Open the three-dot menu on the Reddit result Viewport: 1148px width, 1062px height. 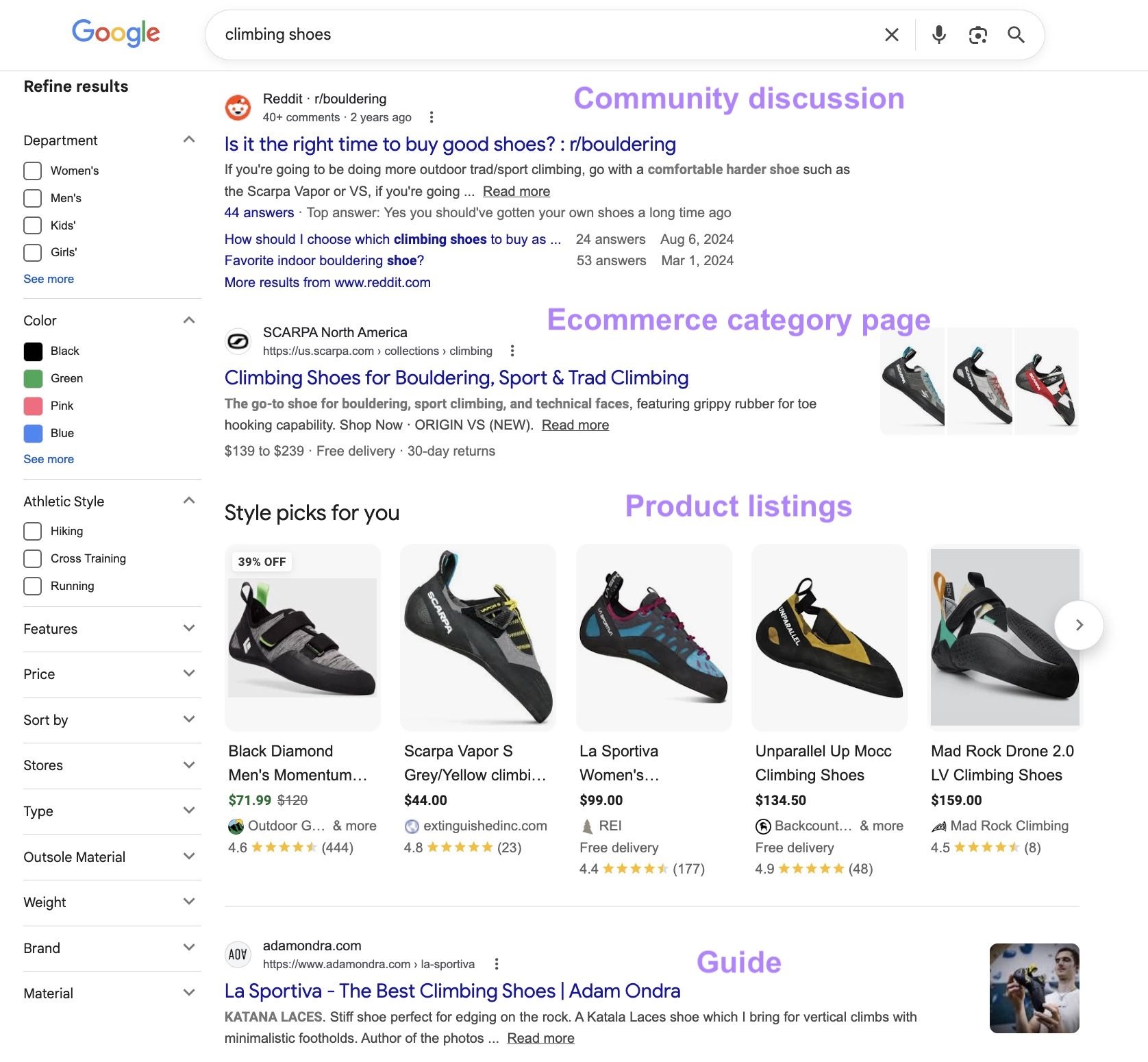point(432,117)
